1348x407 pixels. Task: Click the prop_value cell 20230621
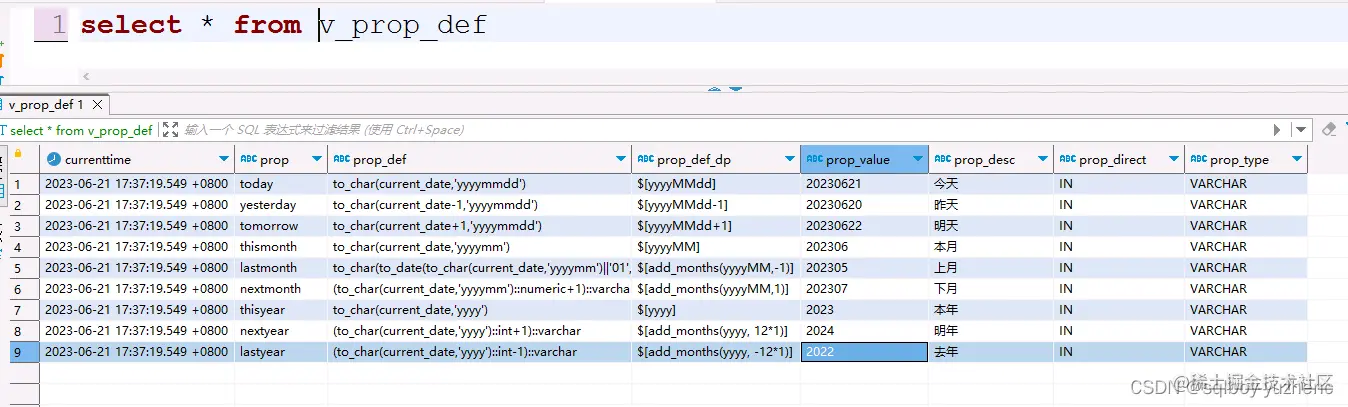pyautogui.click(x=864, y=184)
